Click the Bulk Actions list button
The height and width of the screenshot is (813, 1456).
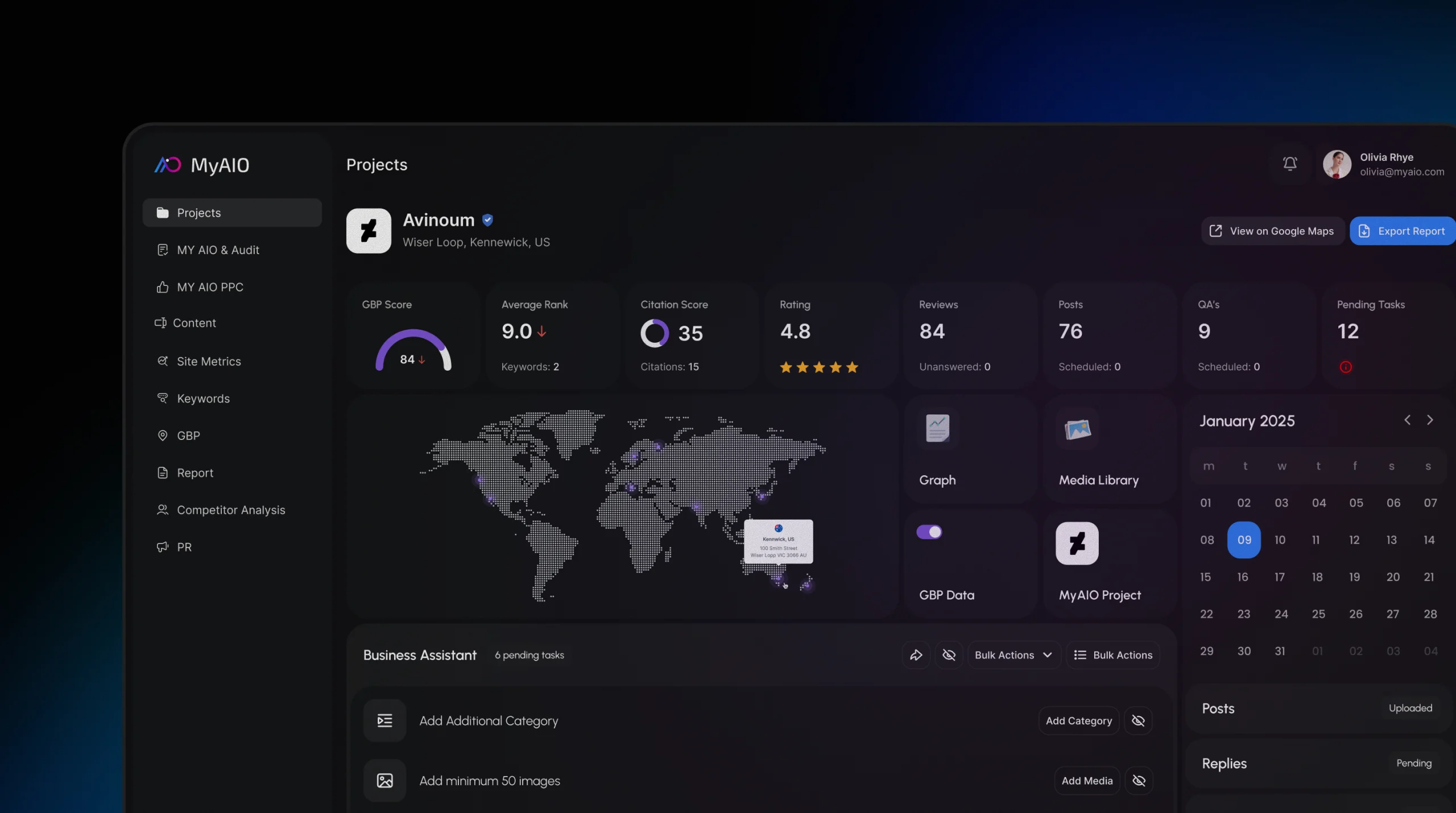(x=1113, y=655)
